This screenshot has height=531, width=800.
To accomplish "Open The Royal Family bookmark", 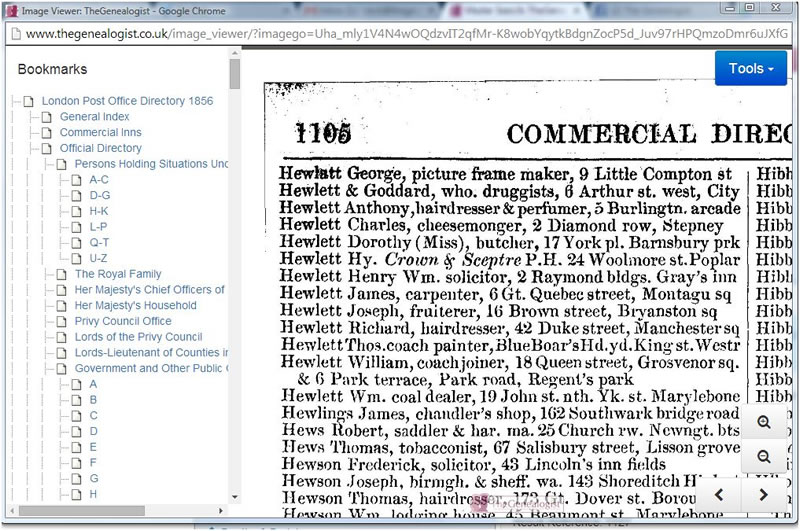I will coord(118,274).
